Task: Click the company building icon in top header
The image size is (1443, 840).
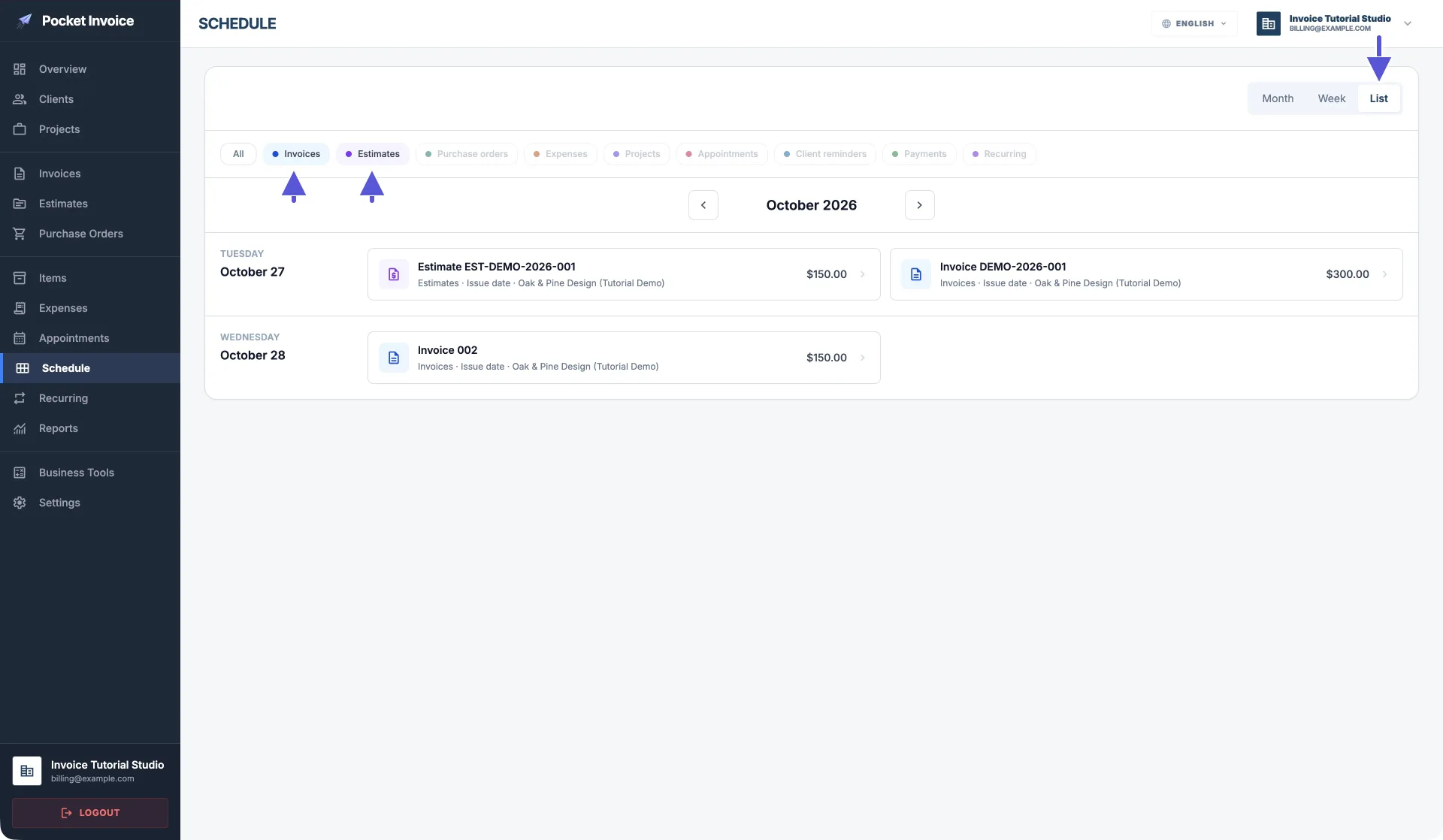Action: 1269,24
